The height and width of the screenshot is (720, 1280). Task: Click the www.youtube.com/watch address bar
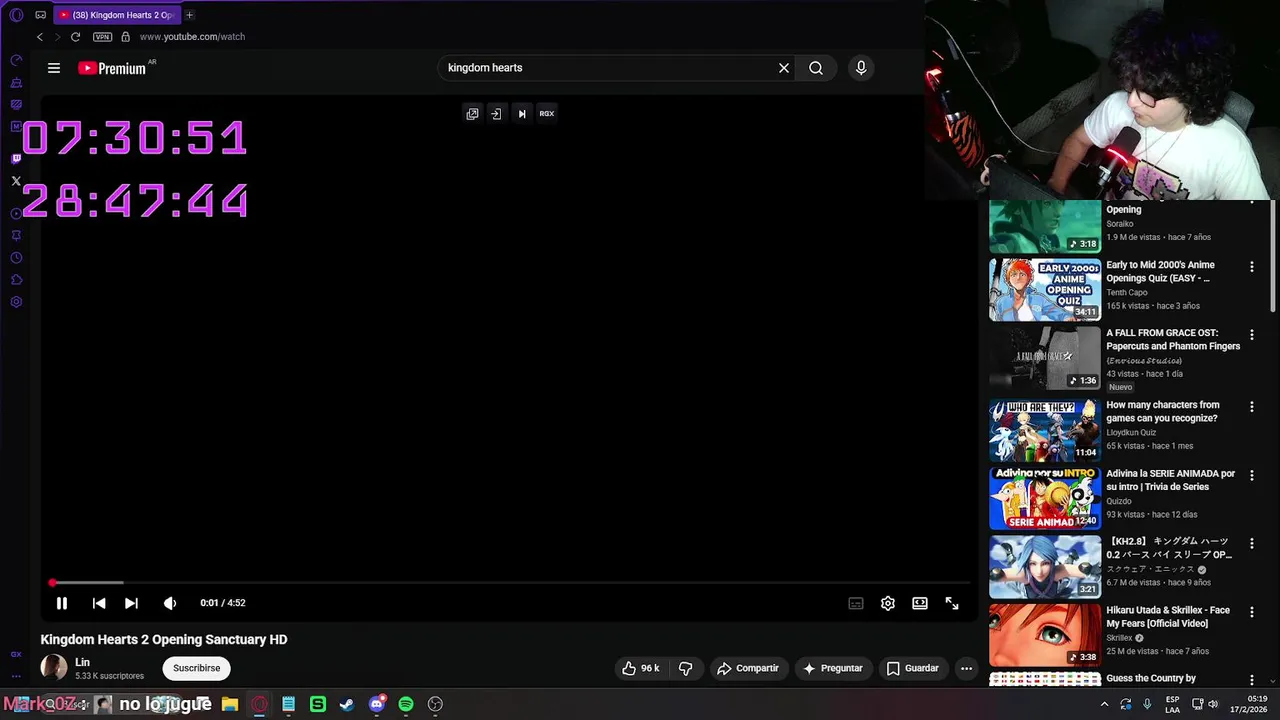coord(192,37)
